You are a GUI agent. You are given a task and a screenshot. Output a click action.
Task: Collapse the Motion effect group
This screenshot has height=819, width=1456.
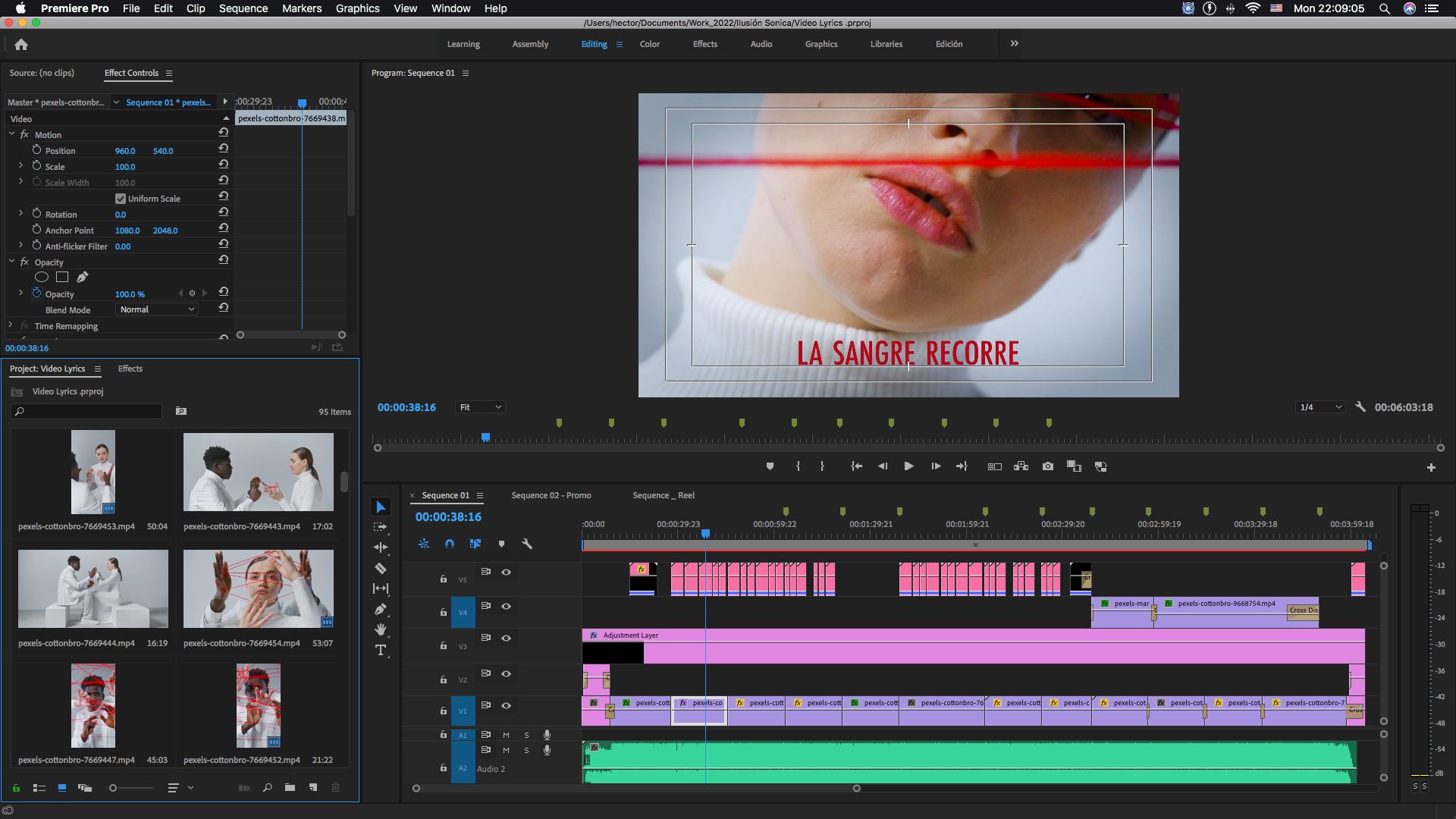tap(11, 134)
